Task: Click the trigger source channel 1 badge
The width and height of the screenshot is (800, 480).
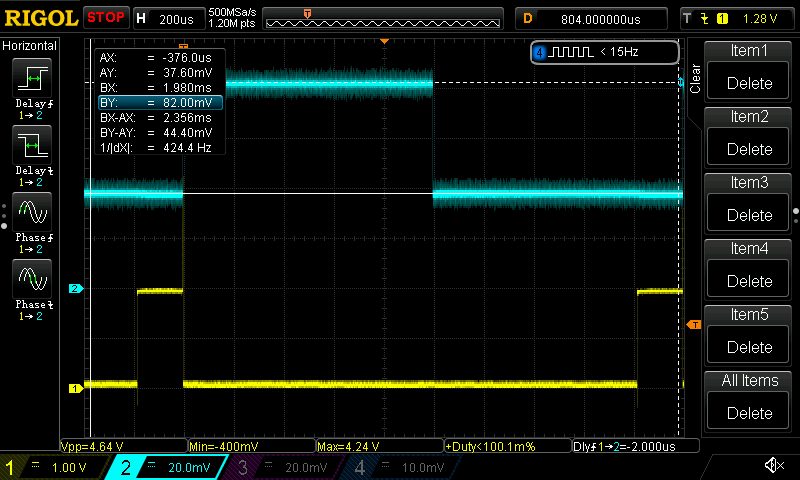Action: [x=722, y=19]
